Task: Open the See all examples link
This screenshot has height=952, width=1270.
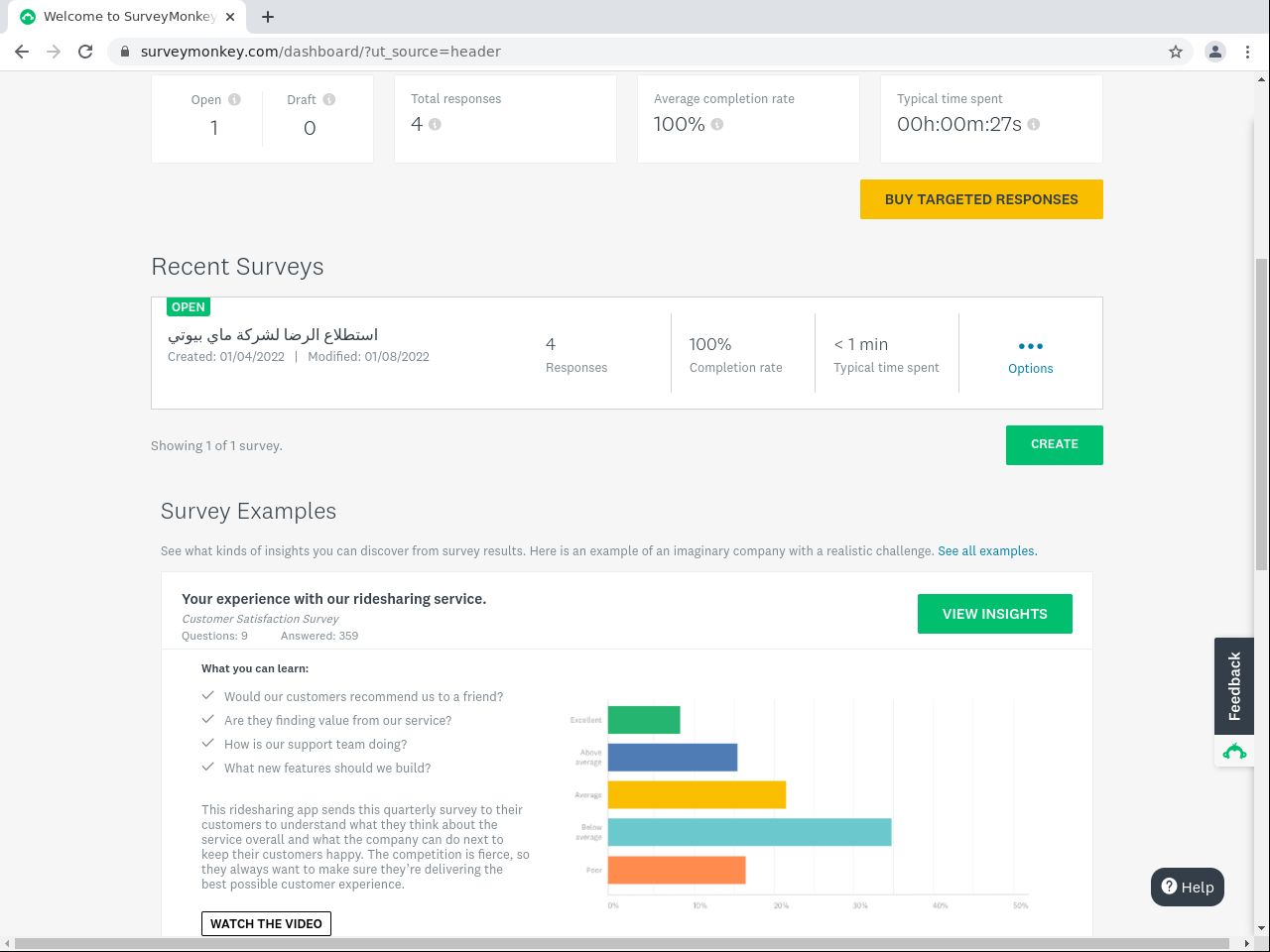Action: 987,551
